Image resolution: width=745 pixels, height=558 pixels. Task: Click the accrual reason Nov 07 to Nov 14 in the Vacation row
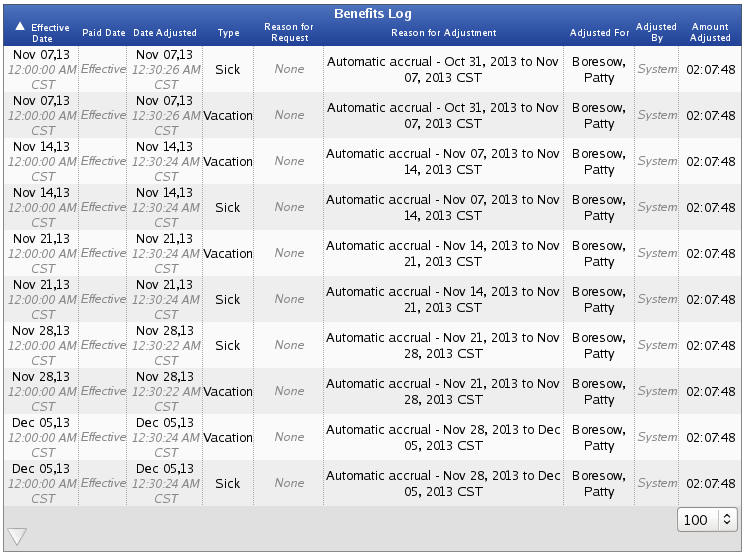pyautogui.click(x=443, y=162)
